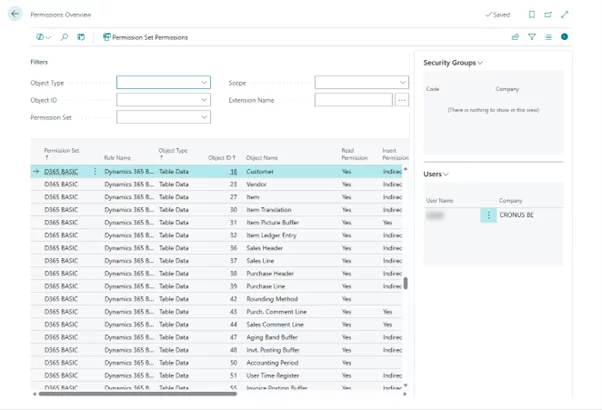Click inside the Extension Name input field
The image size is (602, 410).
point(353,100)
